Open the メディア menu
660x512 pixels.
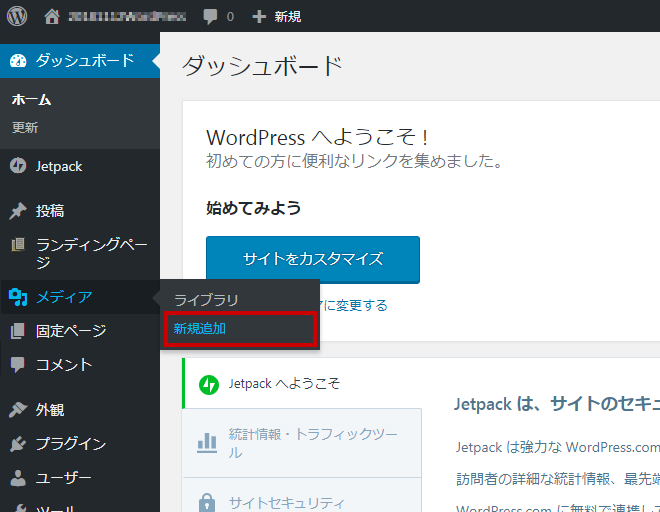coord(64,297)
